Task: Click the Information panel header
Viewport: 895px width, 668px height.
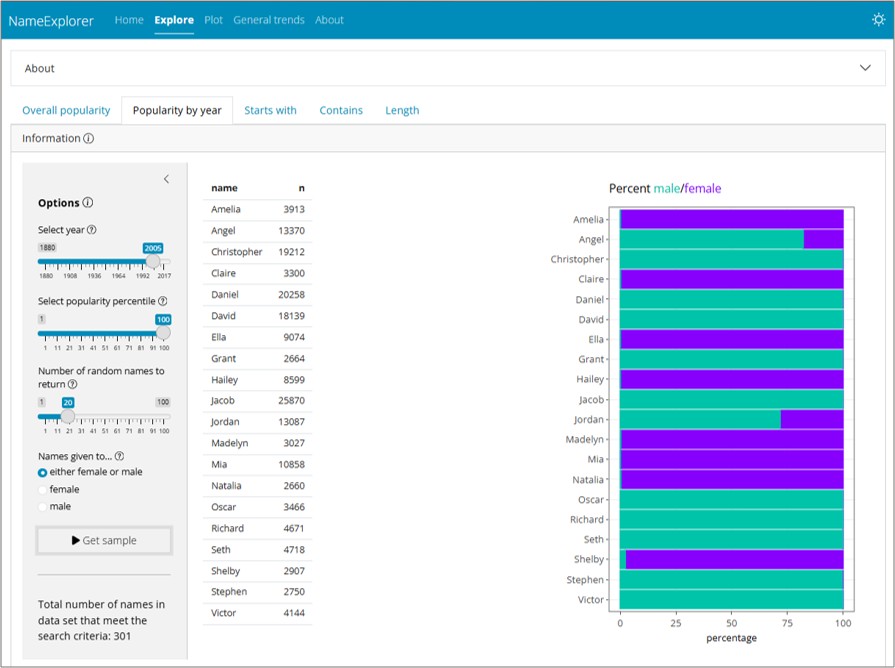Action: pyautogui.click(x=448, y=138)
